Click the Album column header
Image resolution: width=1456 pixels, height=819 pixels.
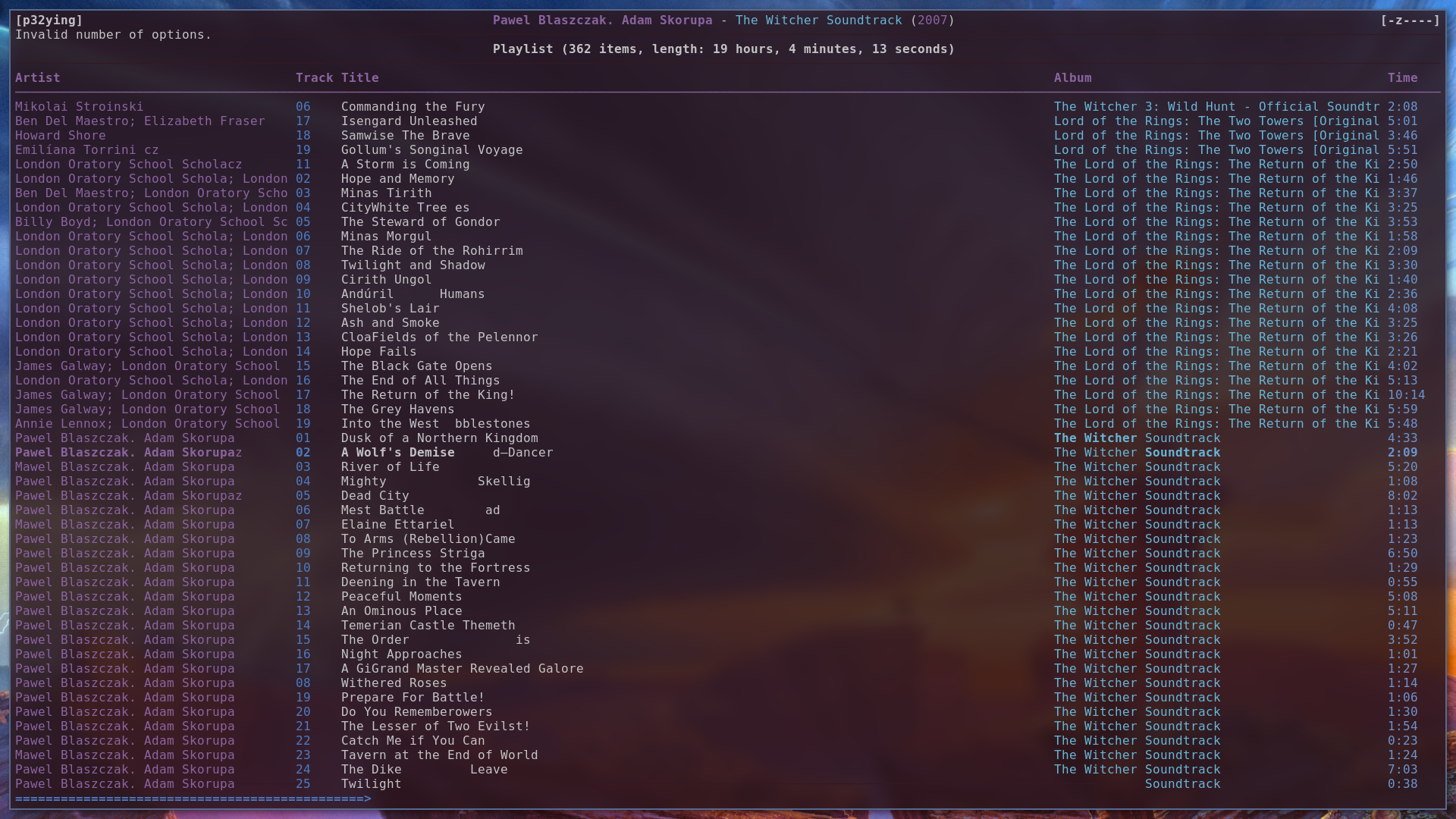coord(1072,77)
